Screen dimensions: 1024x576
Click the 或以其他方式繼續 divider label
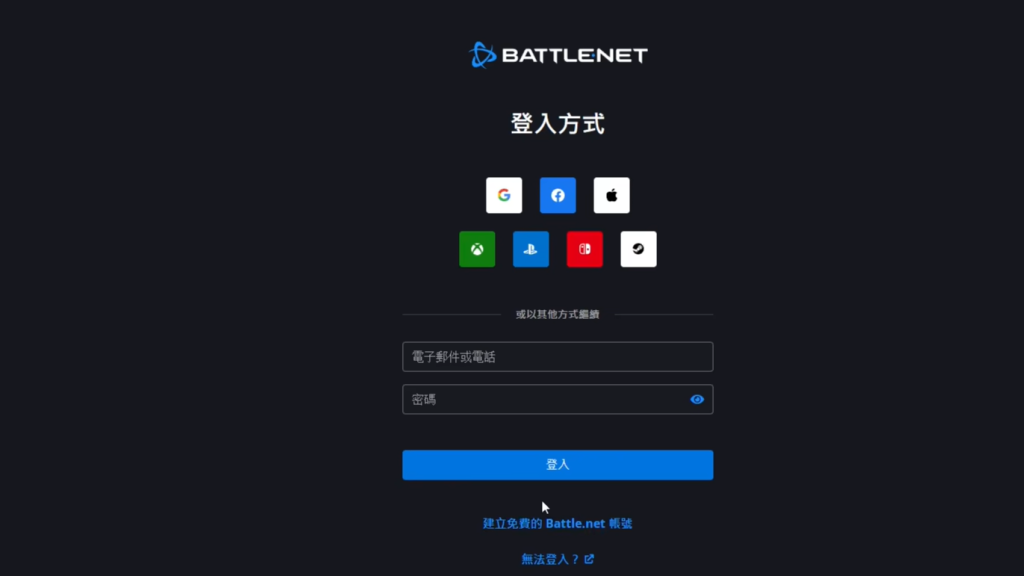[x=558, y=314]
